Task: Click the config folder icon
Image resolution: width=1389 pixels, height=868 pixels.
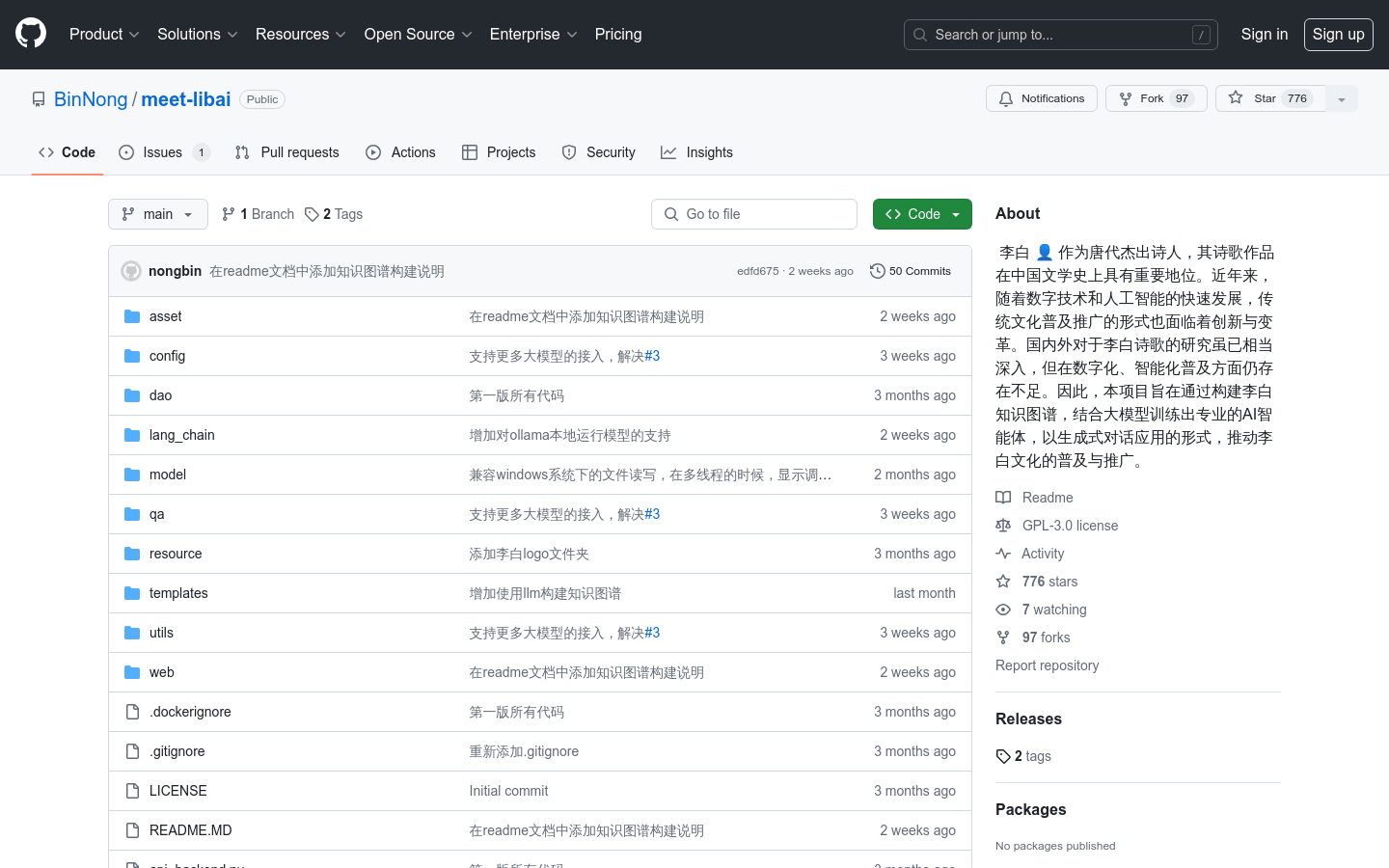Action: 132,356
